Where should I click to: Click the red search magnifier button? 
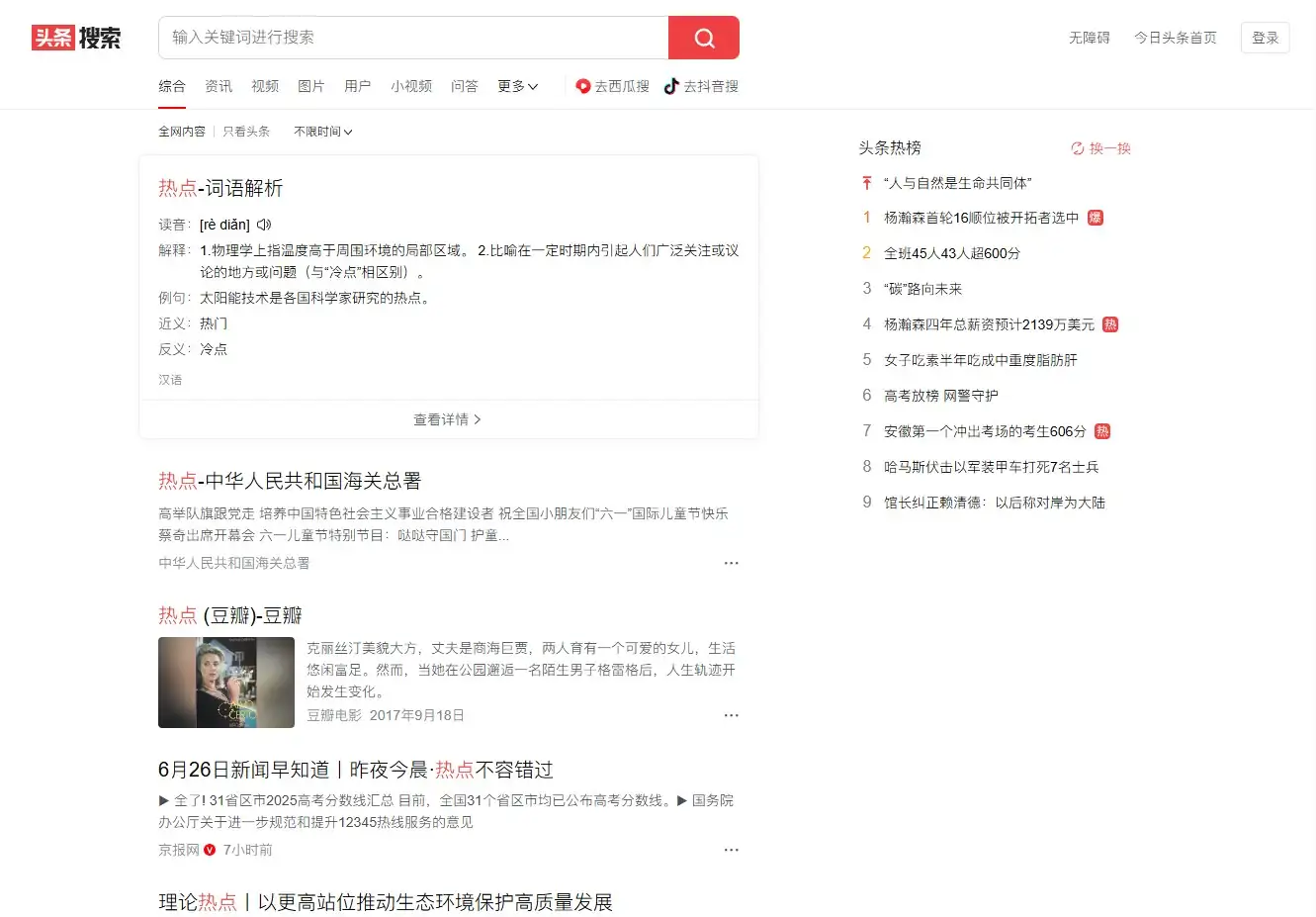tap(703, 38)
